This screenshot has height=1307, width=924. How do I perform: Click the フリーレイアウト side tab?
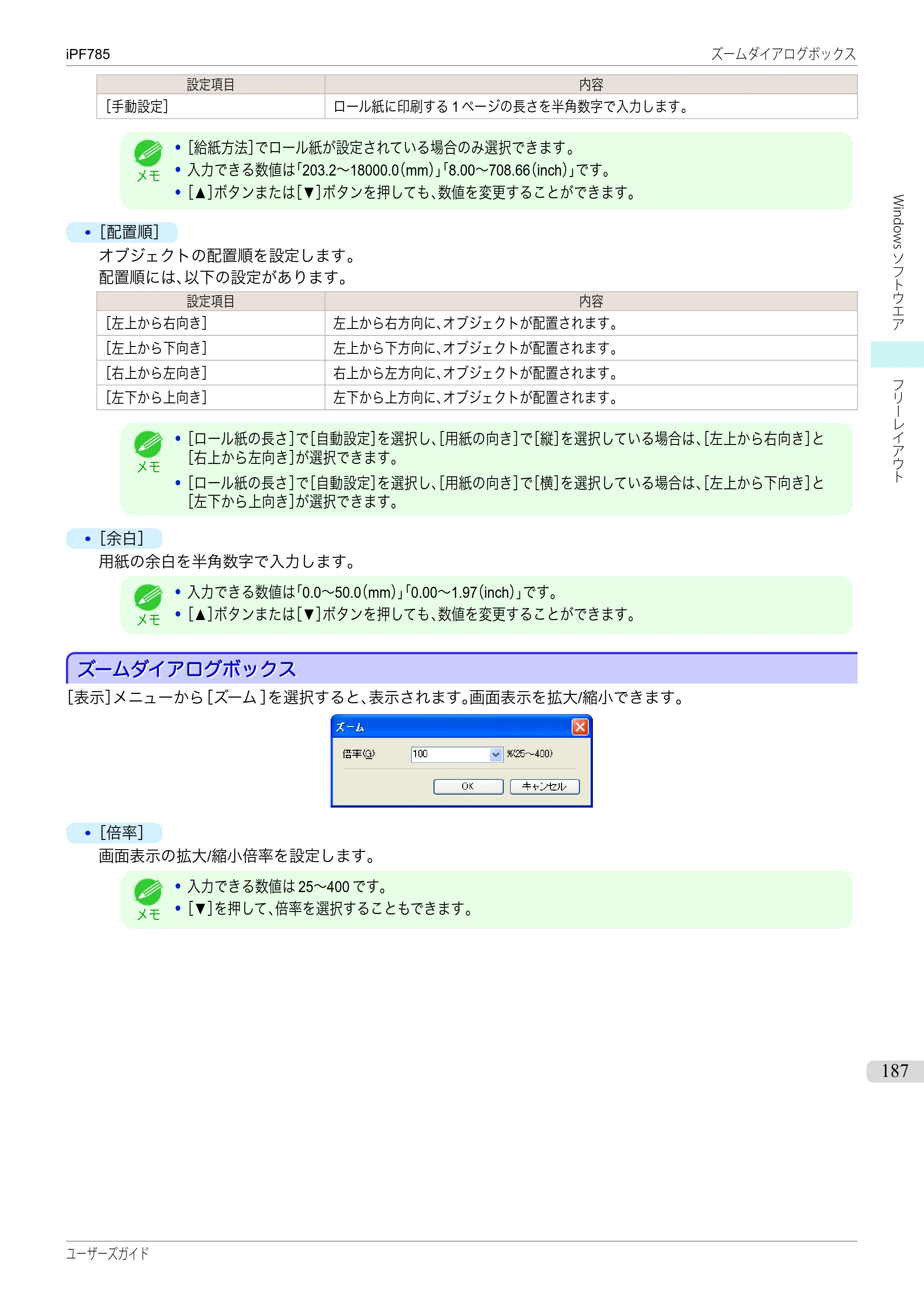tap(898, 431)
